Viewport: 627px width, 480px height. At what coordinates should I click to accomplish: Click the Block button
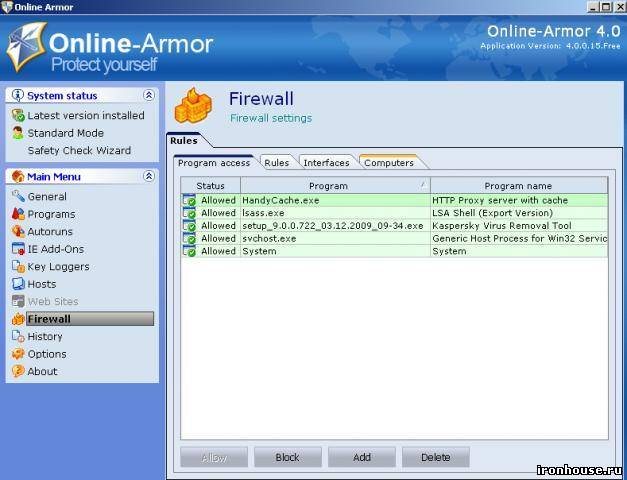tap(288, 457)
